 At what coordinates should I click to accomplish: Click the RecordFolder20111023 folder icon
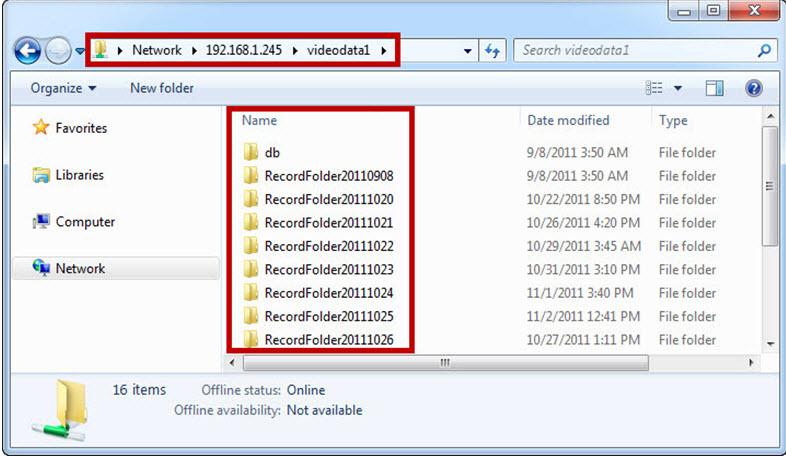[251, 269]
